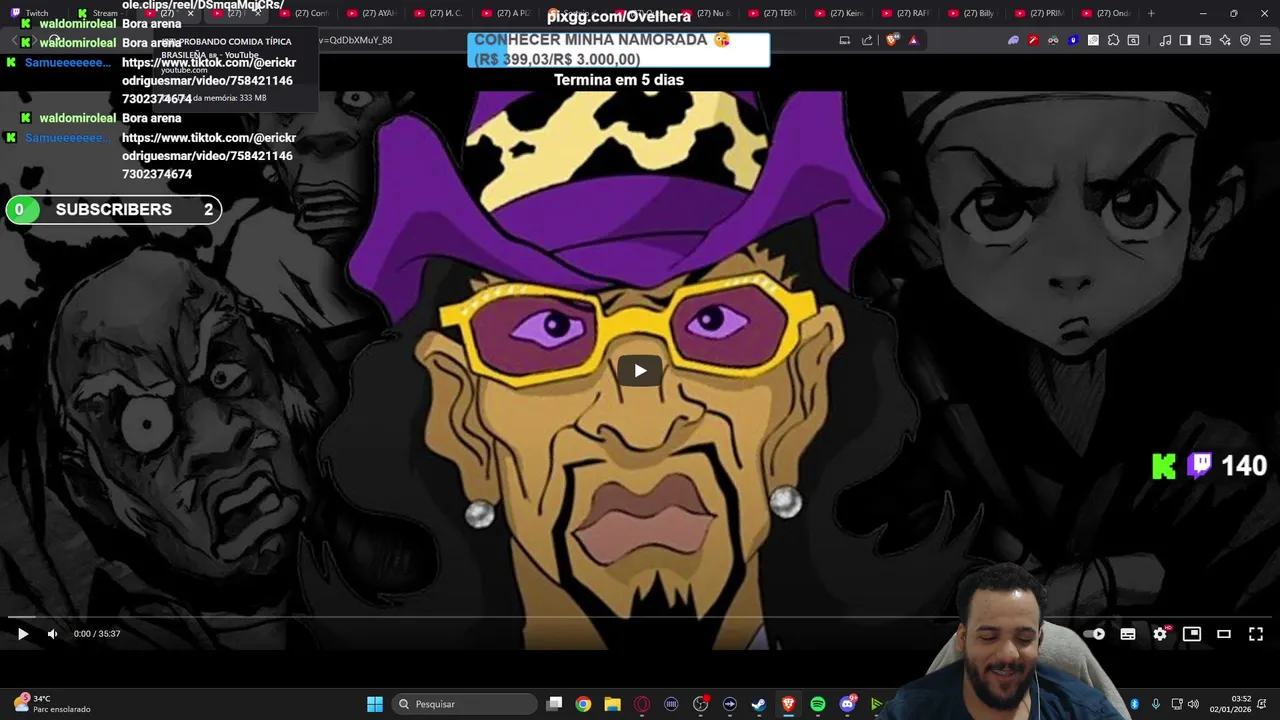Enter fullscreen mode
This screenshot has height=720, width=1280.
point(1256,633)
